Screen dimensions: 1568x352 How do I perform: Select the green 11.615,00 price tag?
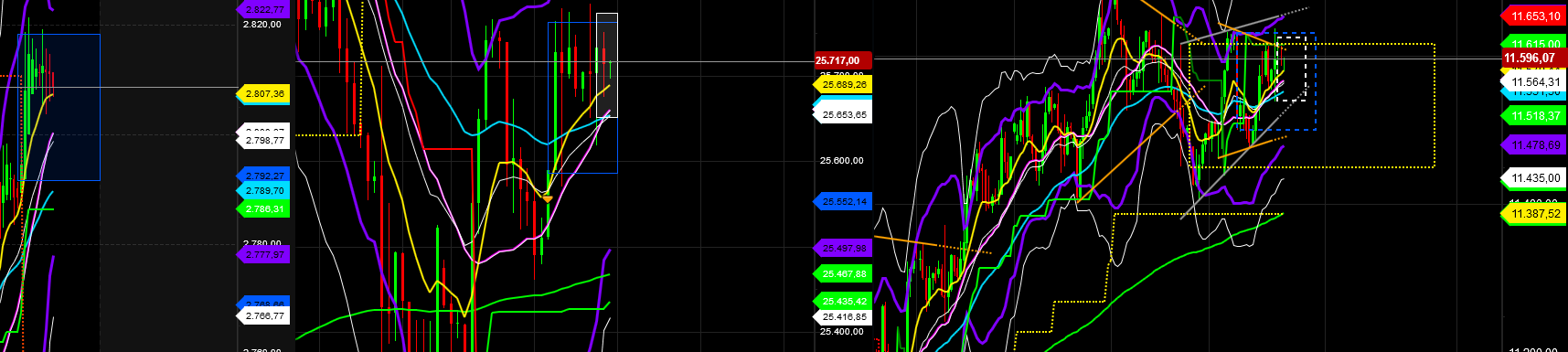coord(1535,43)
